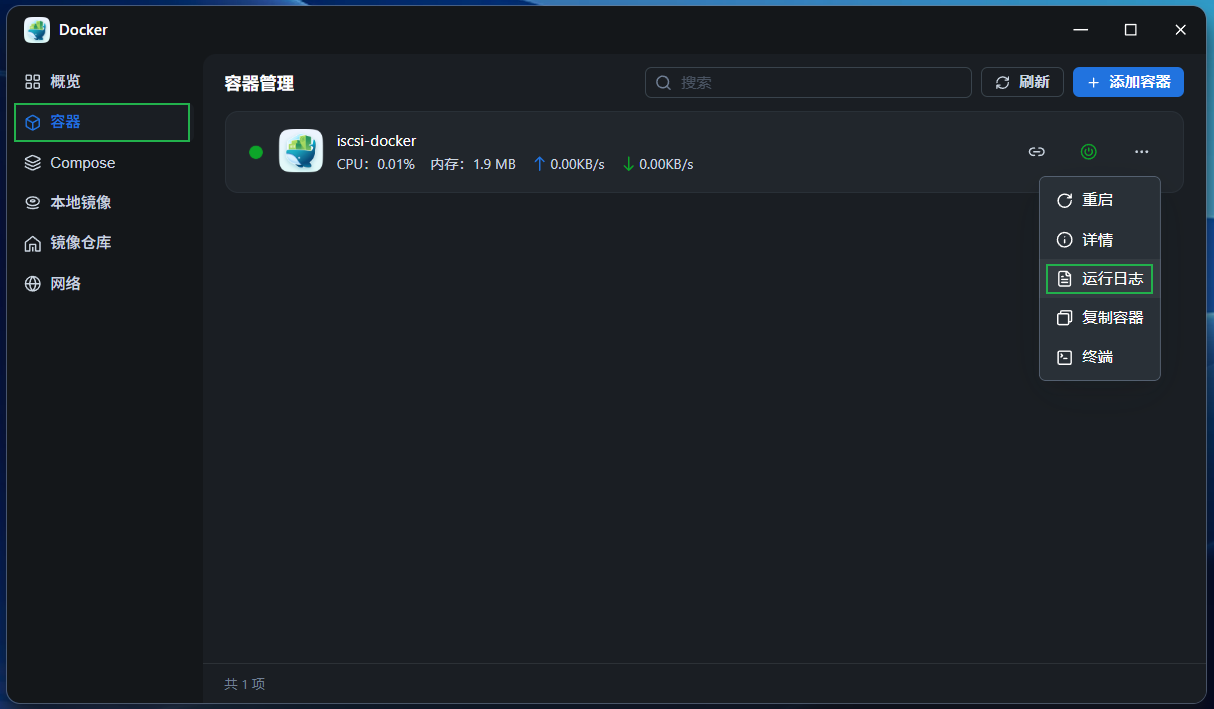The height and width of the screenshot is (709, 1214).
Task: Minimize the Docker window
Action: 1081,30
